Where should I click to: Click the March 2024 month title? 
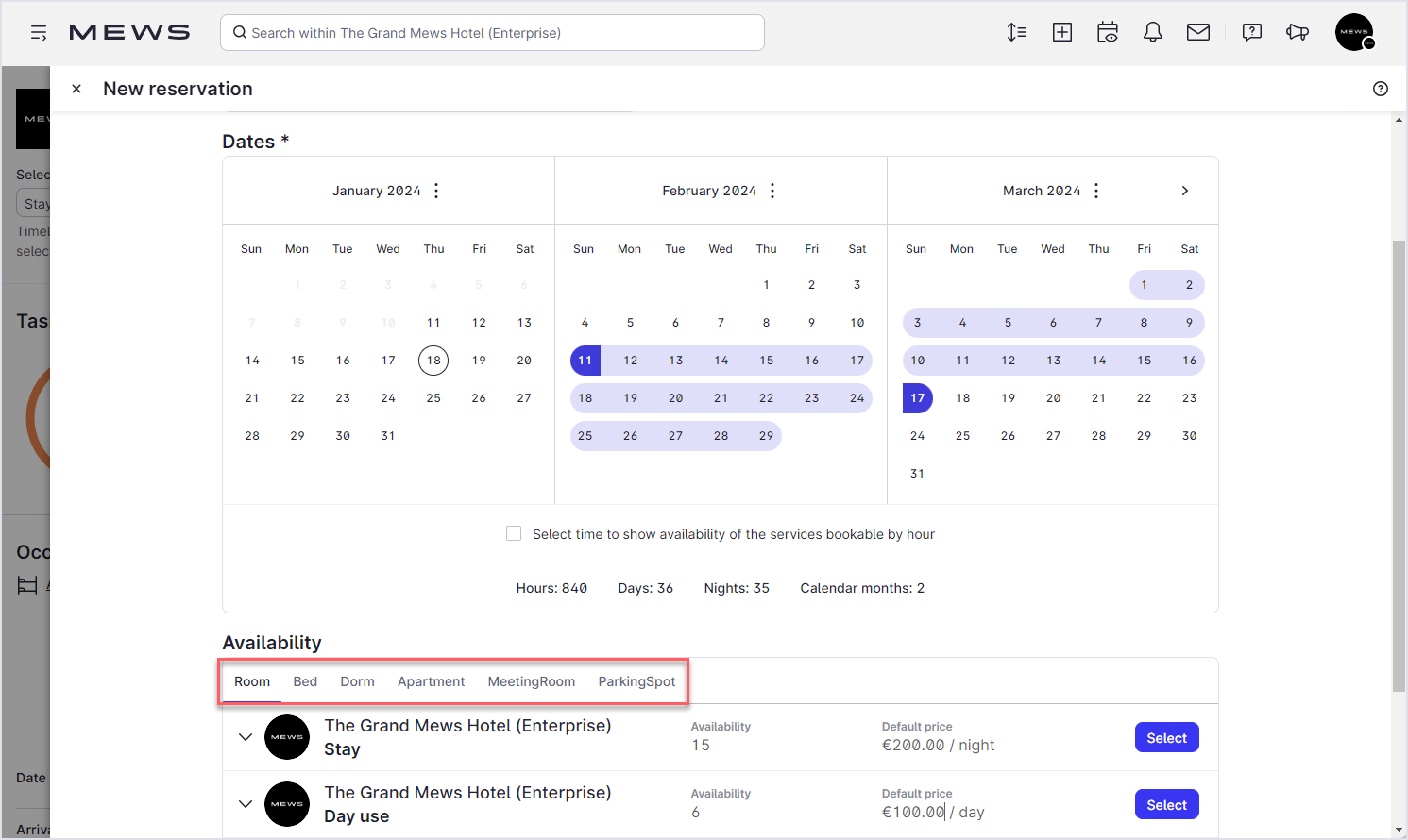(1043, 191)
